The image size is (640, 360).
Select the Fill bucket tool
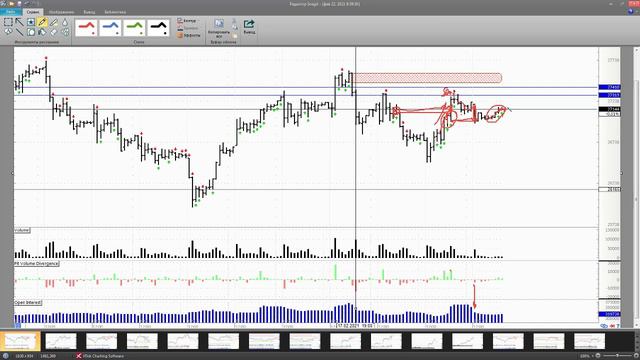pyautogui.click(x=42, y=32)
